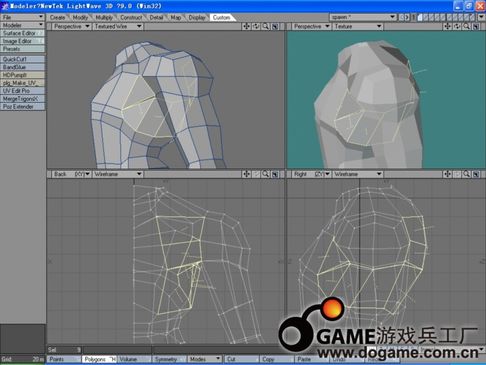Viewport: 486px width, 365px height.
Task: Open the spawn object name dropdown
Action: pyautogui.click(x=363, y=17)
